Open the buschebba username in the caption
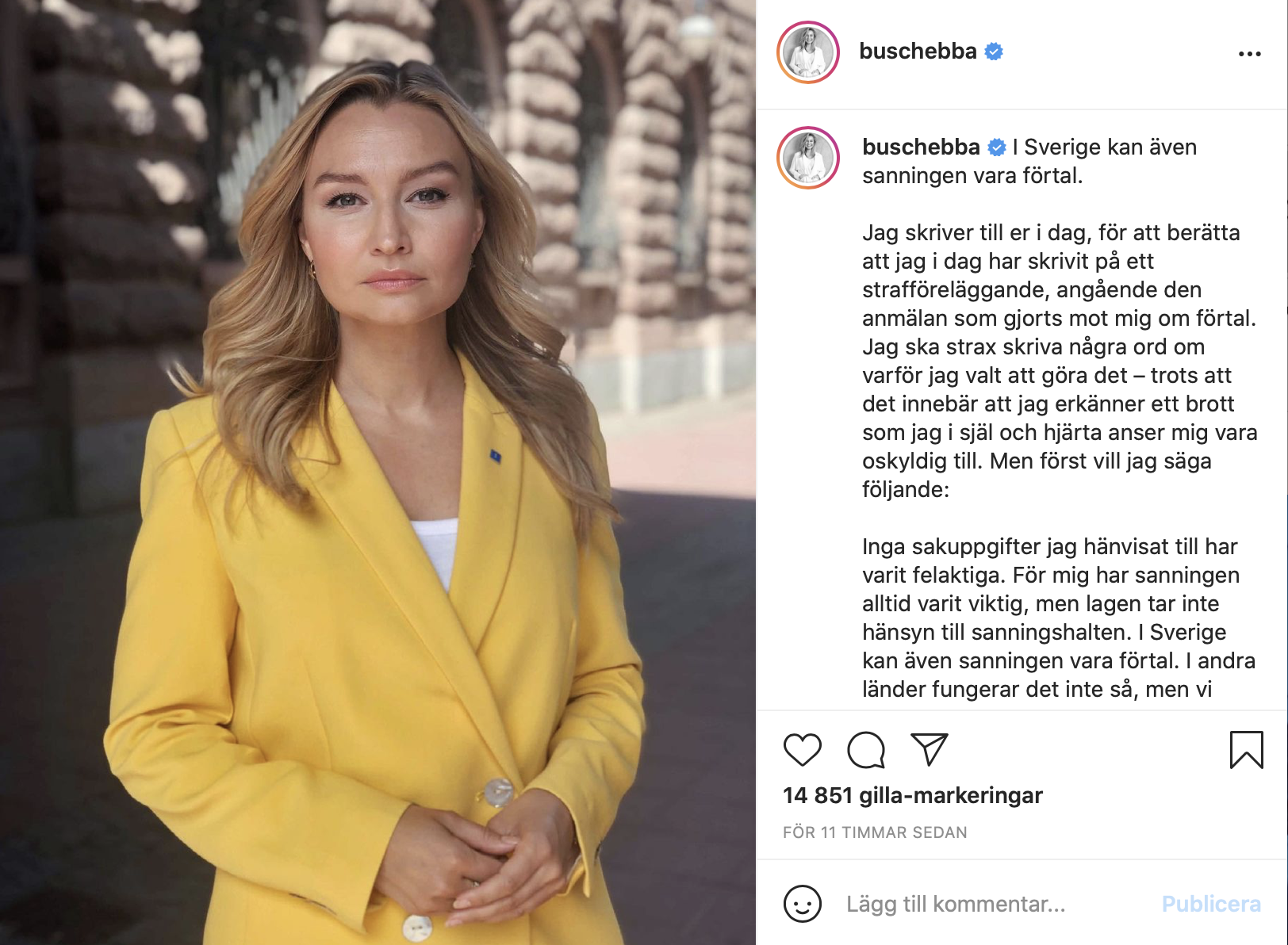This screenshot has height=945, width=1288. (921, 147)
